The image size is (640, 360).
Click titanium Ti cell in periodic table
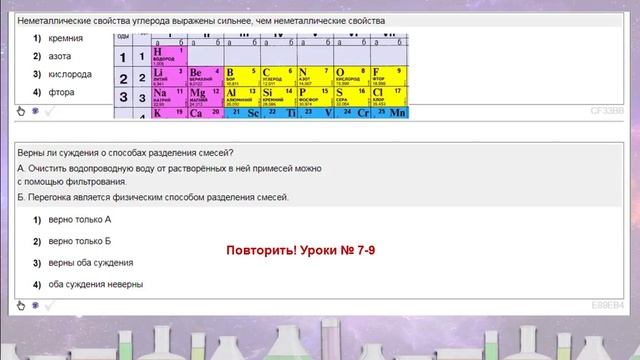[x=279, y=113]
